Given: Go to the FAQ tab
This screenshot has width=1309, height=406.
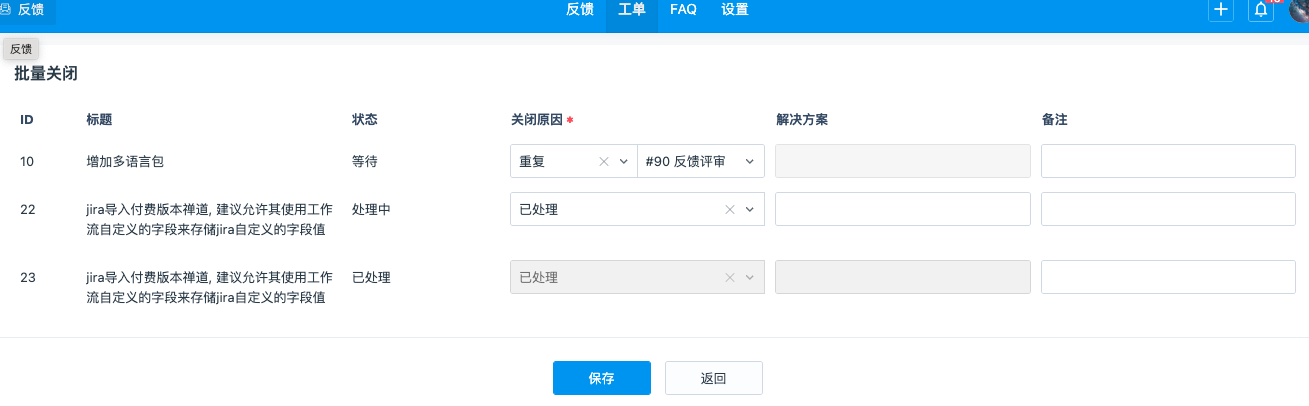Looking at the screenshot, I should click(684, 10).
